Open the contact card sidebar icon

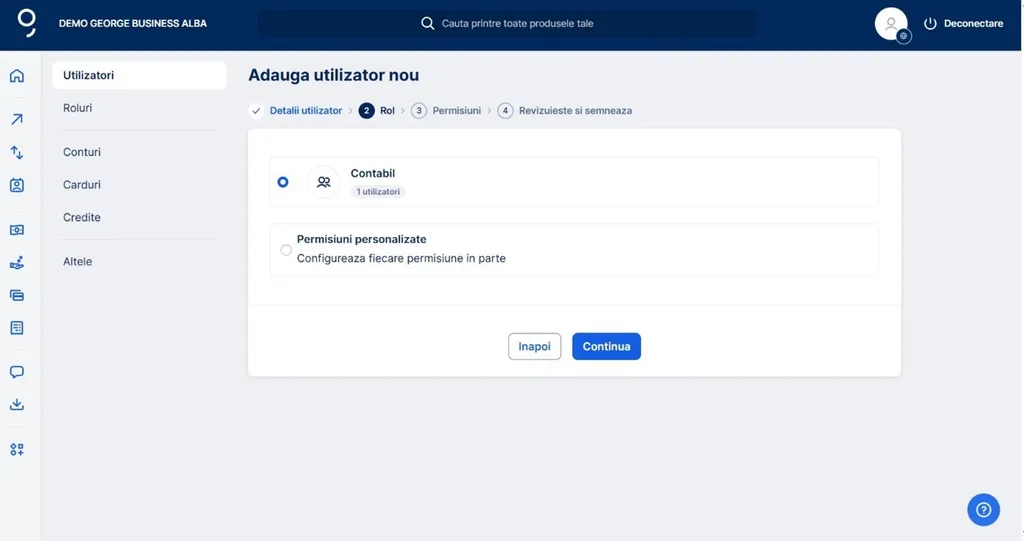click(17, 185)
